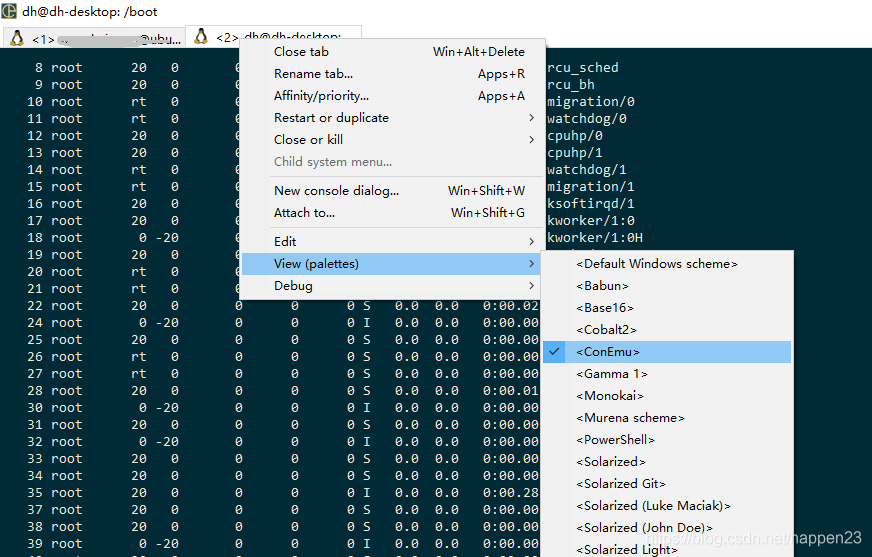Click migration/0 in the terminal
Image resolution: width=872 pixels, height=557 pixels.
[x=591, y=102]
